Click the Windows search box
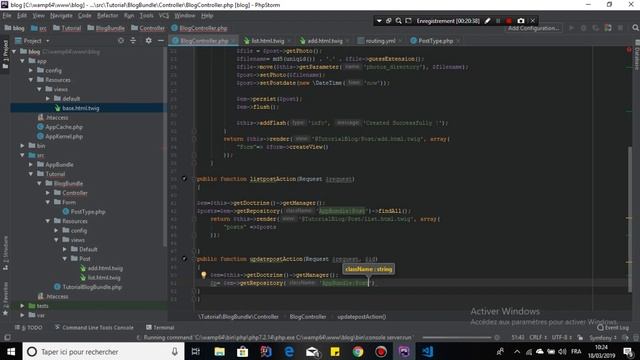The height and width of the screenshot is (360, 640). coord(104,351)
